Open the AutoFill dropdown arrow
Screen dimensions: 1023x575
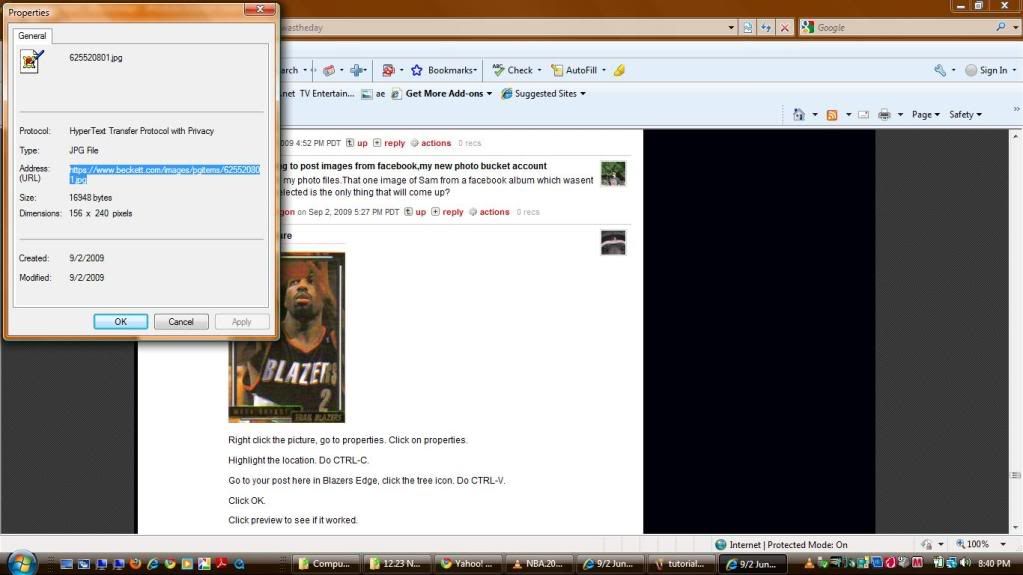(604, 70)
